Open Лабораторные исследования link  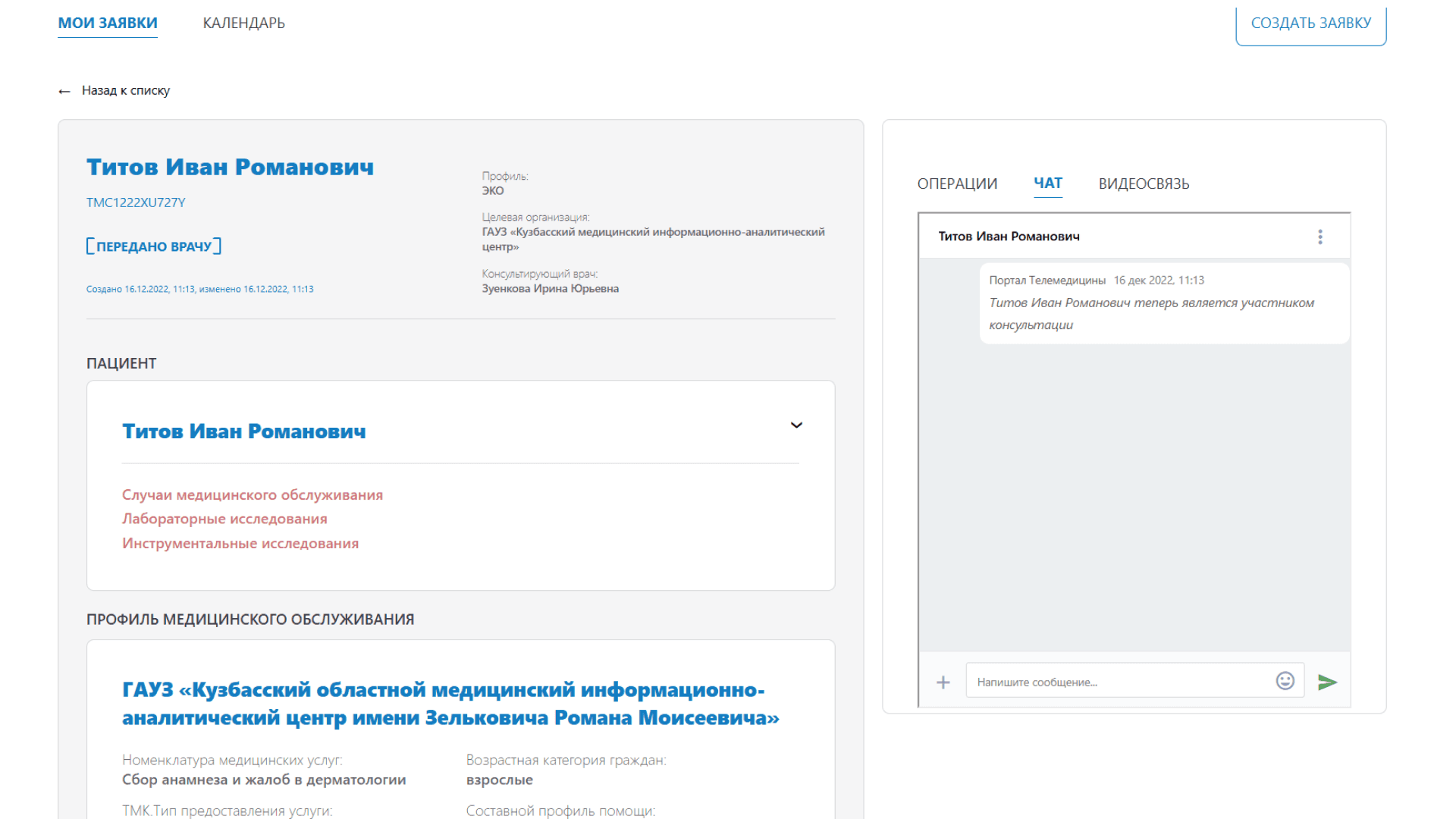224,519
